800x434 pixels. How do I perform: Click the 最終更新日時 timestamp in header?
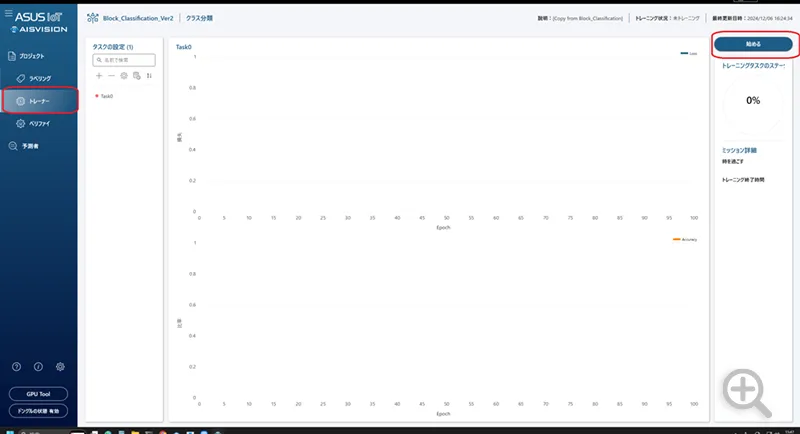pos(752,18)
